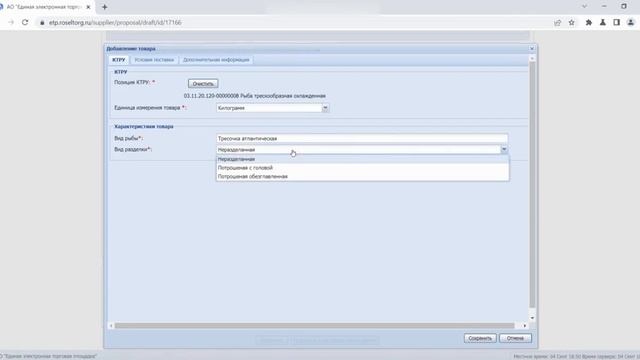Click the horizontal scroll right arrow

click(x=525, y=326)
